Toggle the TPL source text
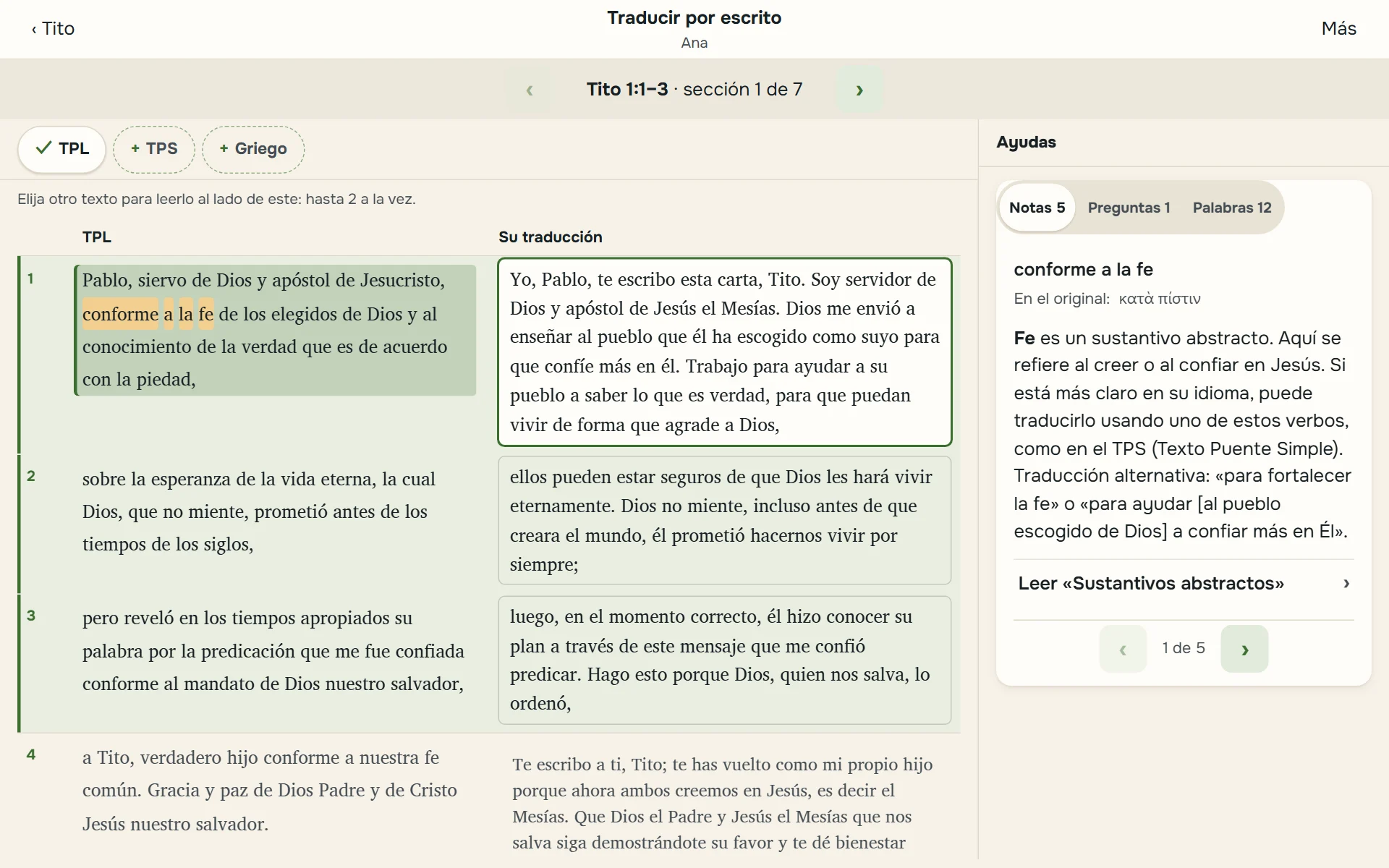 (62, 149)
